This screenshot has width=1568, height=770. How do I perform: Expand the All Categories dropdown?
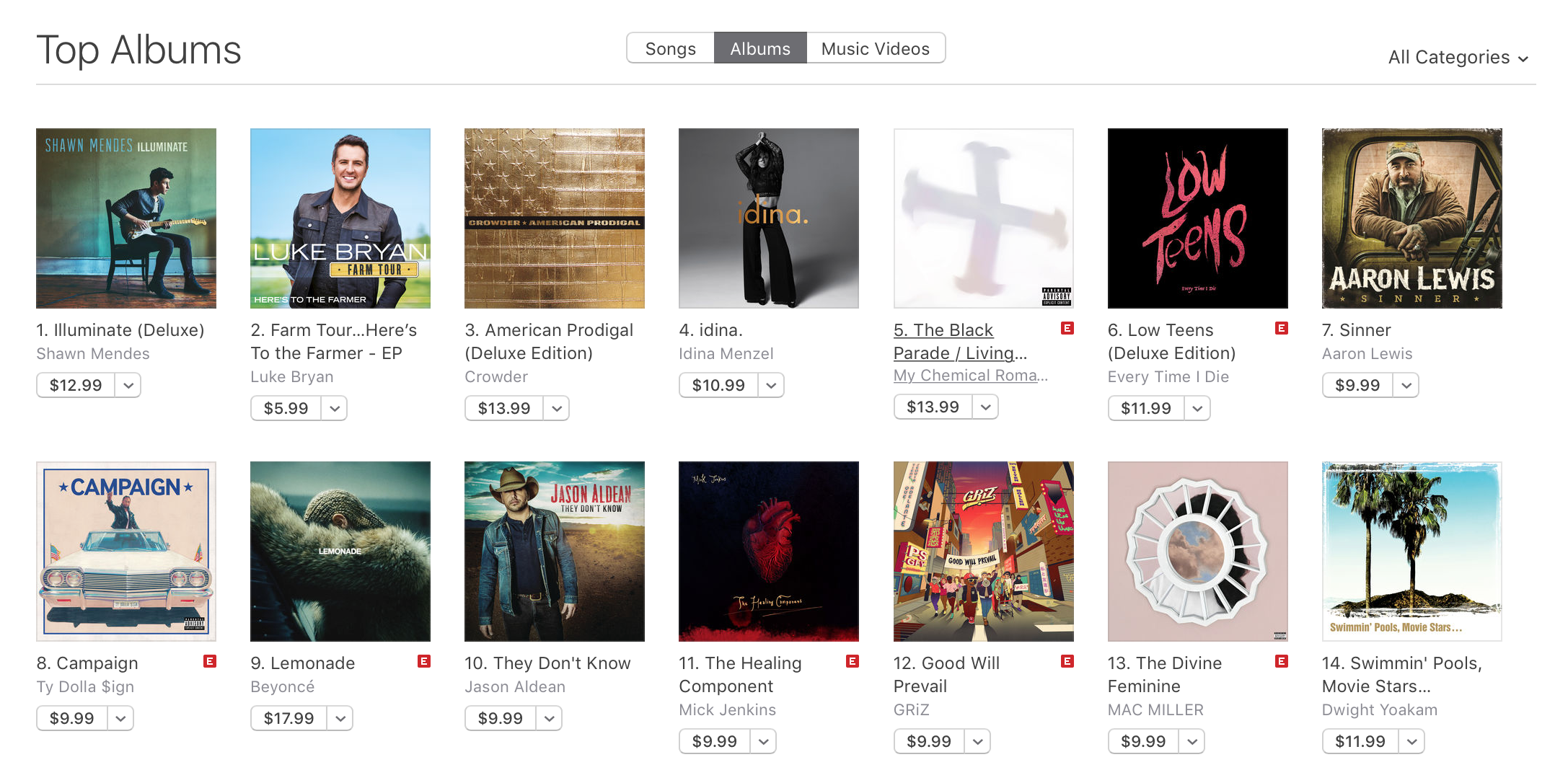(1458, 57)
